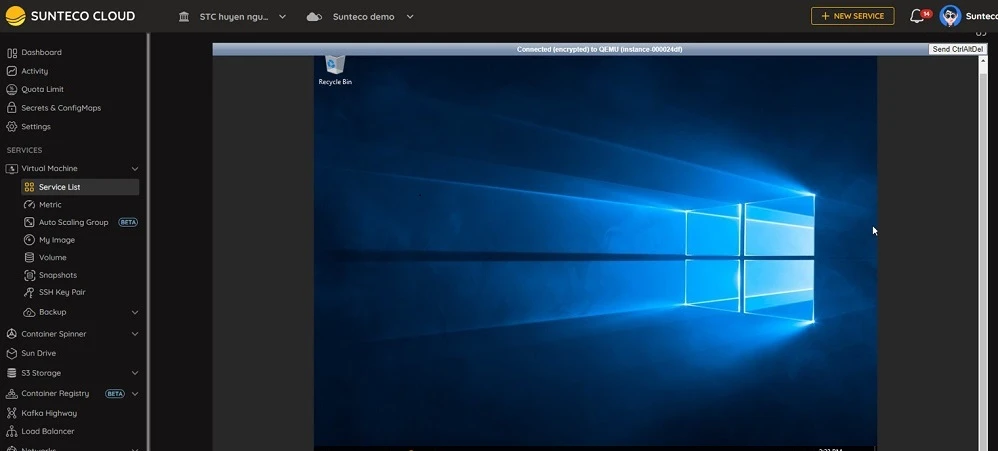The width and height of the screenshot is (998, 451).
Task: Click the NEW SERVICE button
Action: 852,16
